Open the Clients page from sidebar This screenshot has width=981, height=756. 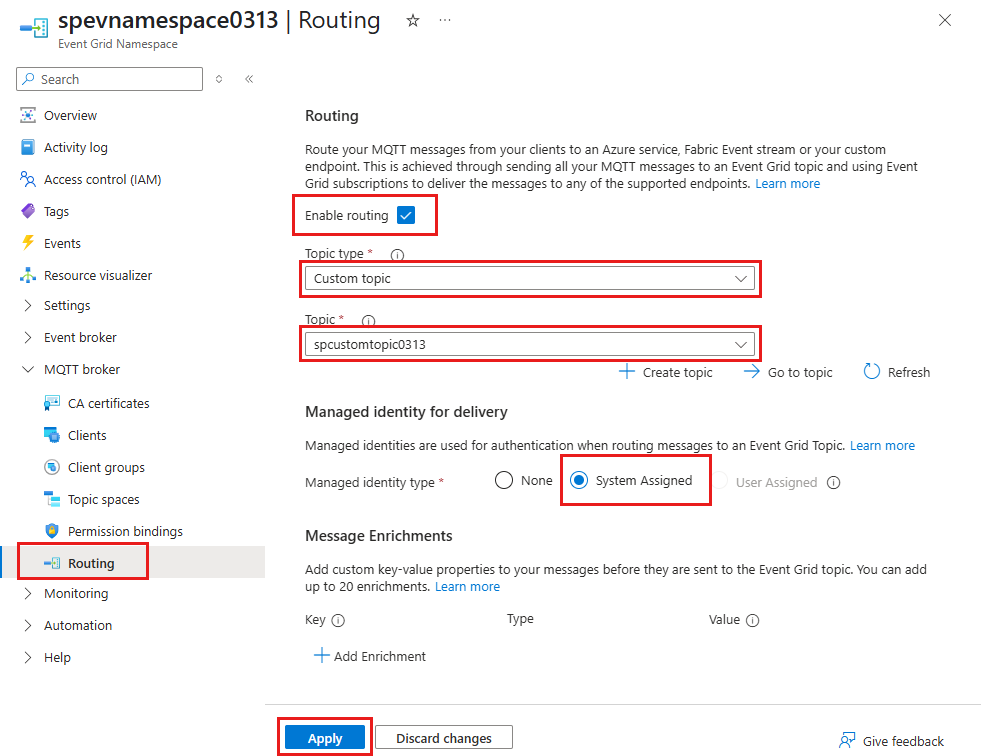52,435
